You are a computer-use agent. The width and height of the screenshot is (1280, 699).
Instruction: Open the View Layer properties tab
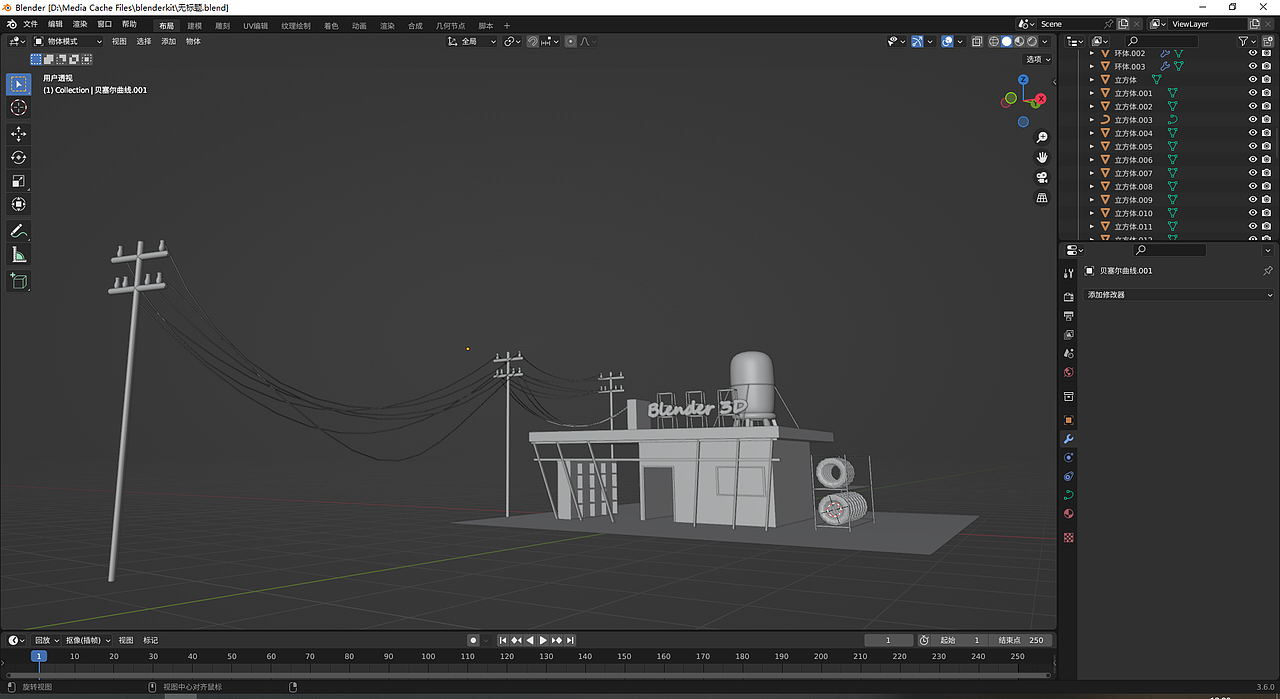coord(1068,335)
